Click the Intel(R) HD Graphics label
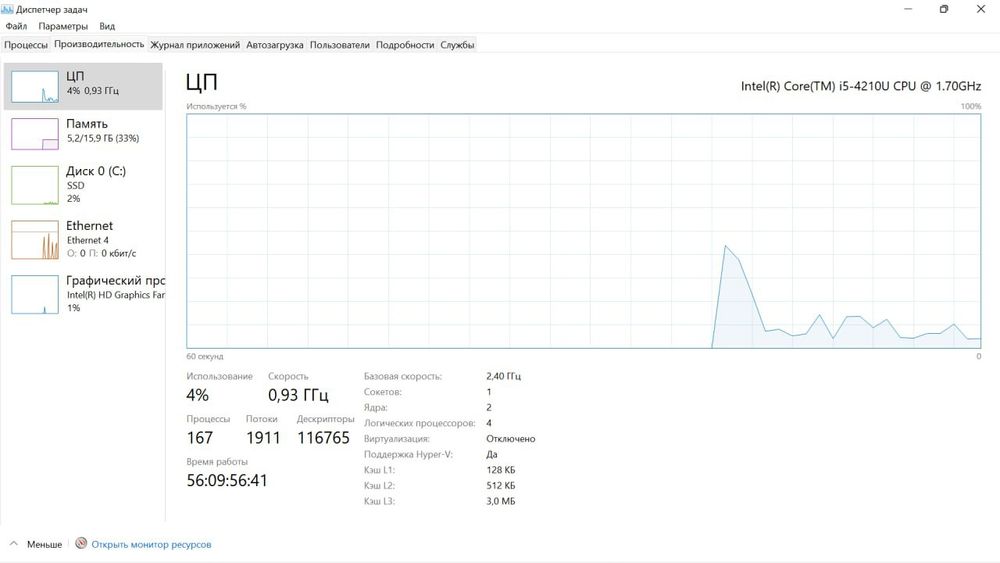 (115, 295)
